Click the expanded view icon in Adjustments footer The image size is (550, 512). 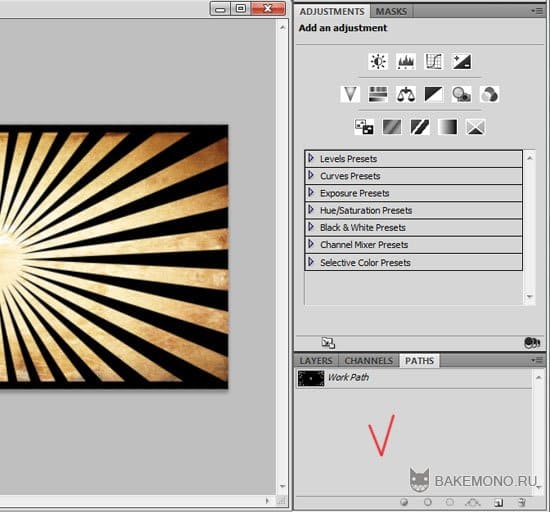328,343
